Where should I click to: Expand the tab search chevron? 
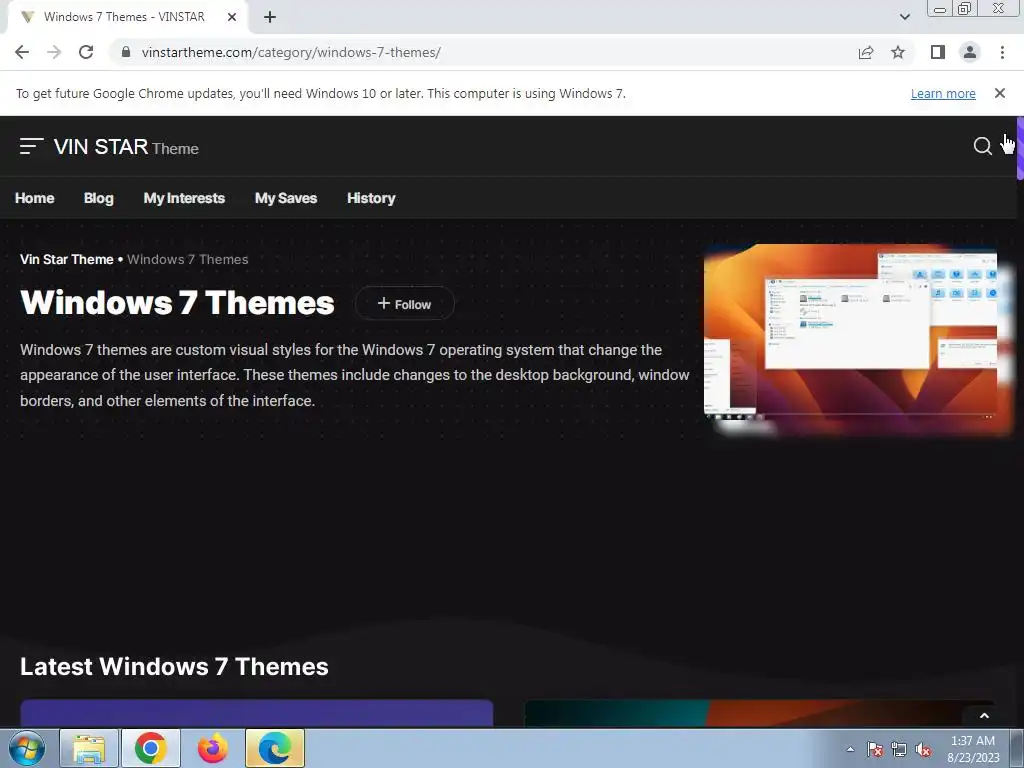point(904,17)
